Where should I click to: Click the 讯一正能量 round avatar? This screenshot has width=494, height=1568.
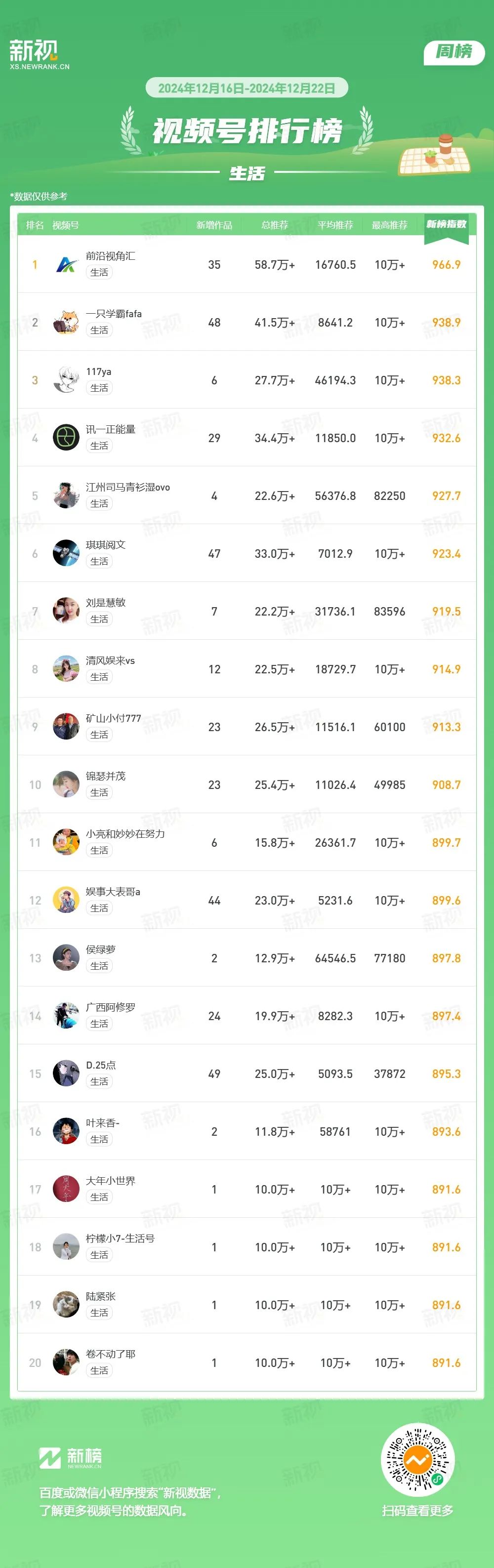coord(66,438)
